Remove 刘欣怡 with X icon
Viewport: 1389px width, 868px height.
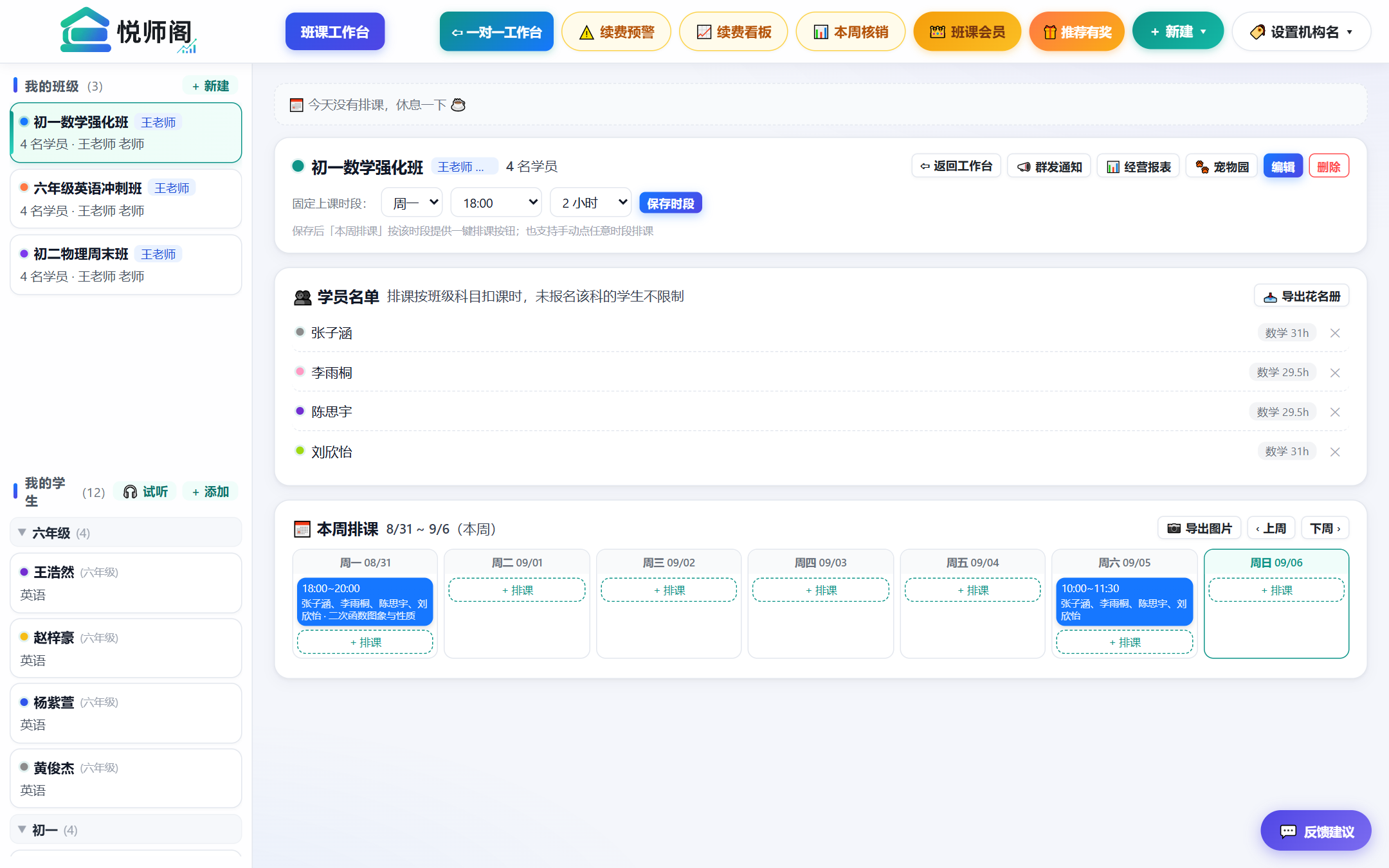[1335, 452]
